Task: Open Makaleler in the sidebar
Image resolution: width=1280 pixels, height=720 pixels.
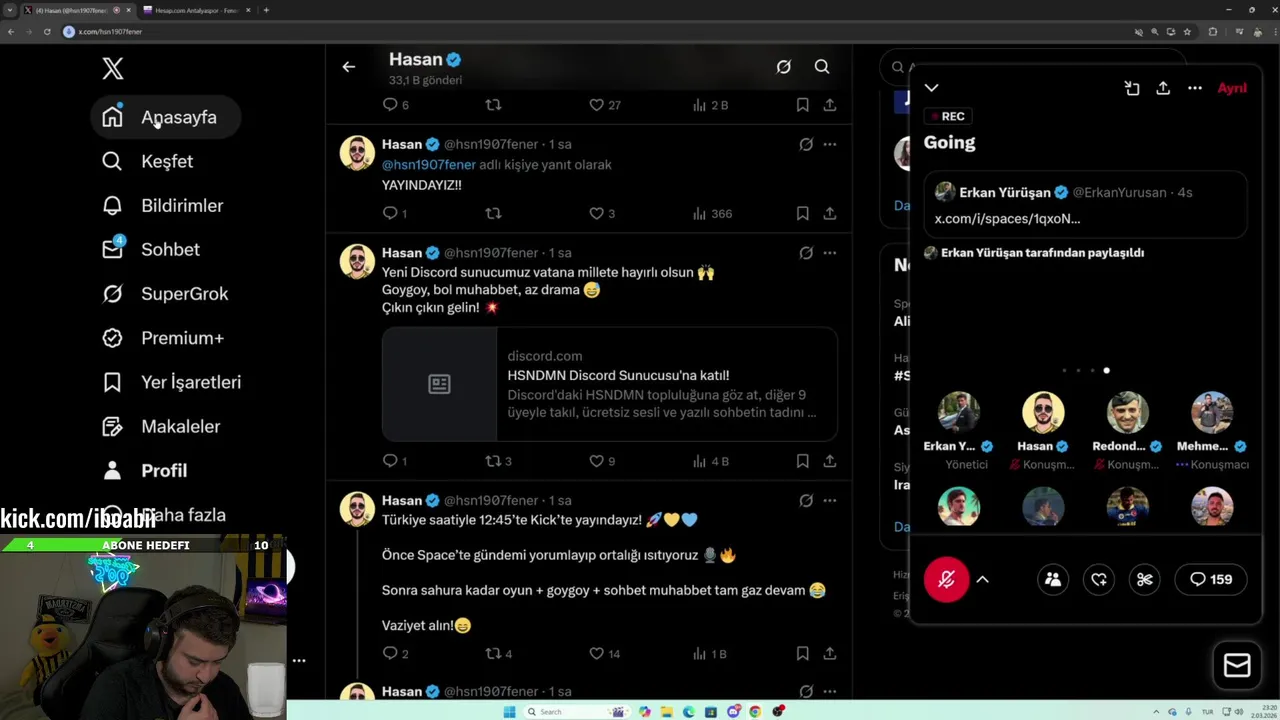Action: pos(161,426)
